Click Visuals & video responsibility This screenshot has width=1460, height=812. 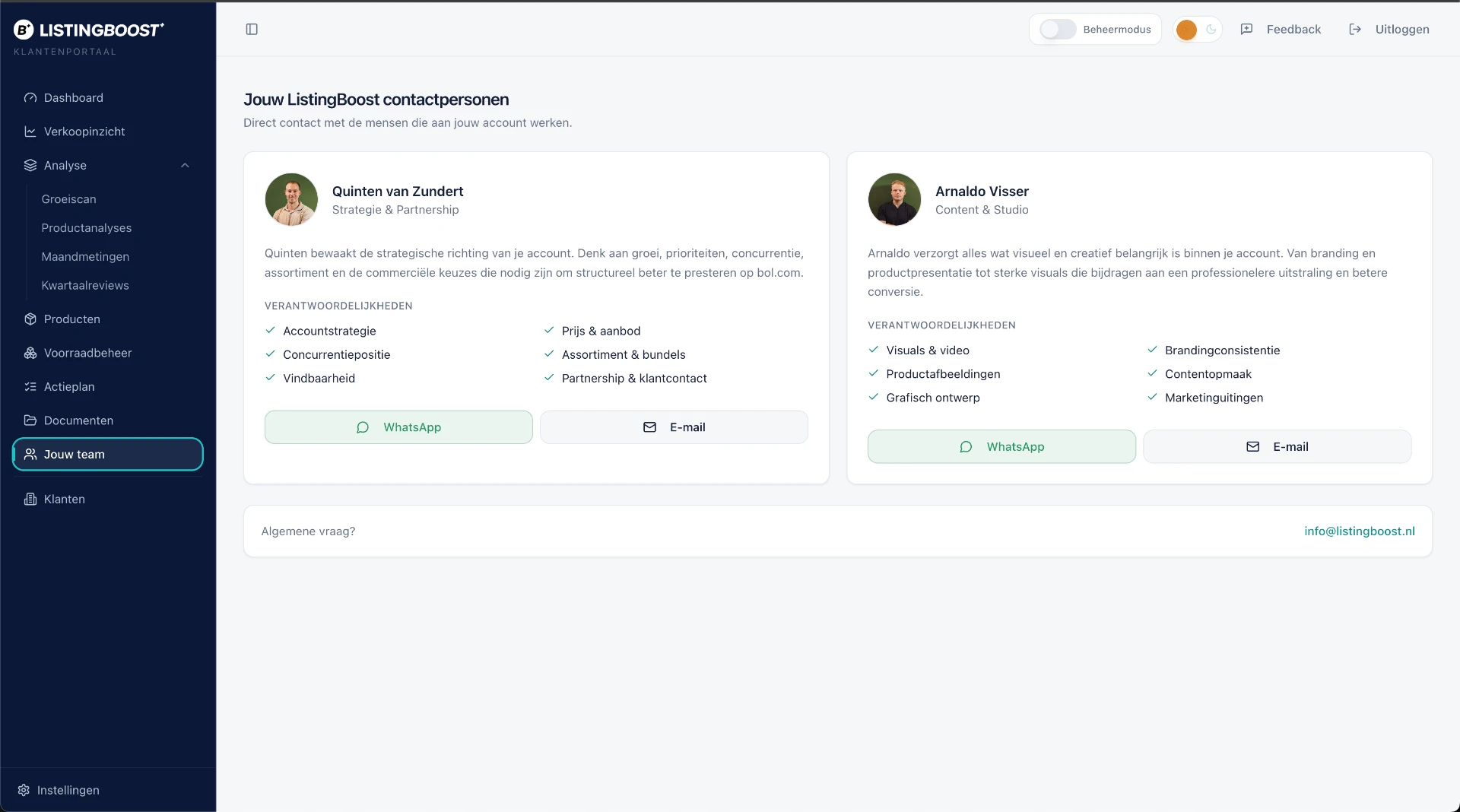(x=927, y=350)
